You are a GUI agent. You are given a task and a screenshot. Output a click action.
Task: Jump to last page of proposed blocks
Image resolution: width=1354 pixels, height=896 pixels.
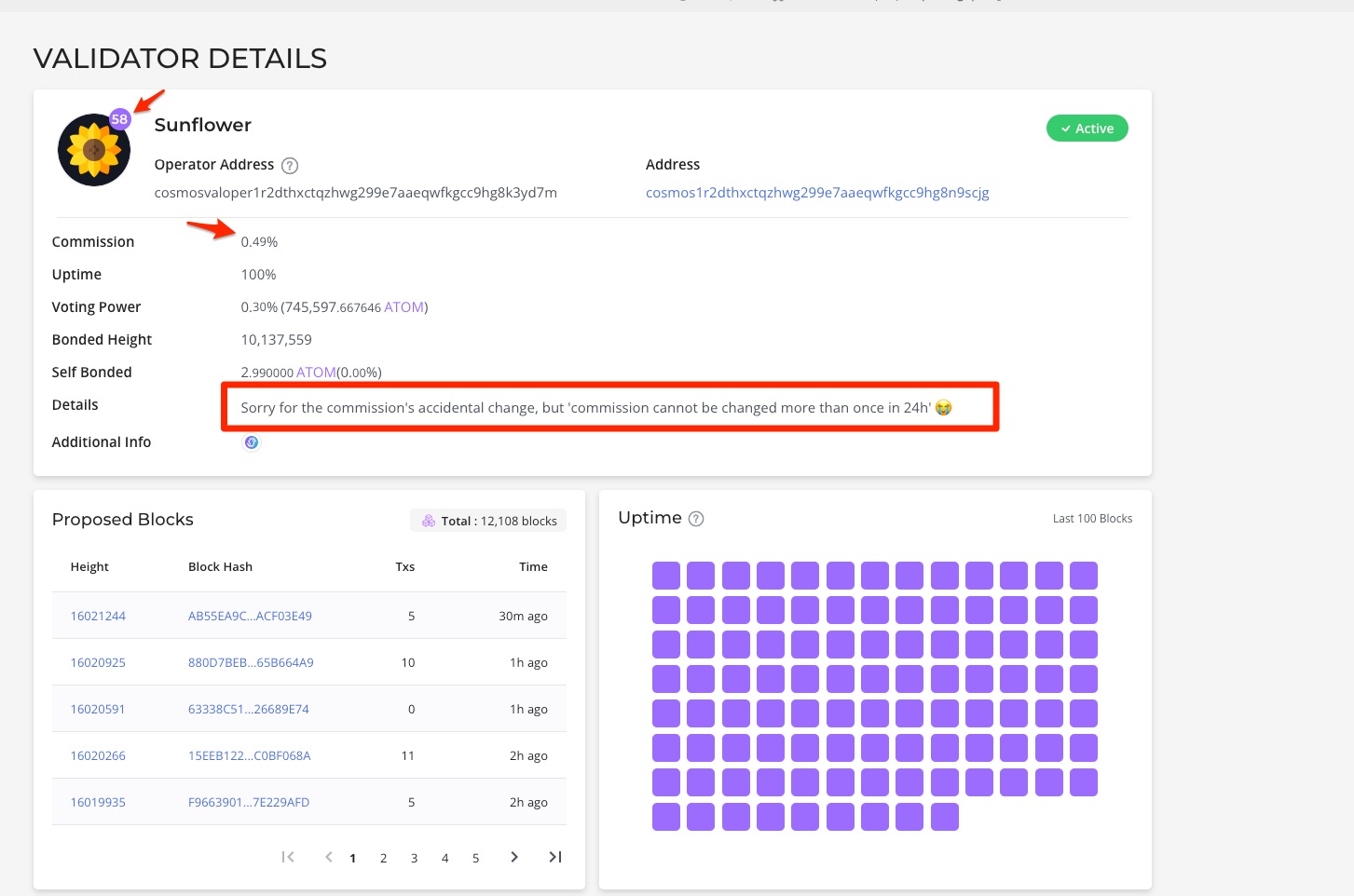pos(554,857)
